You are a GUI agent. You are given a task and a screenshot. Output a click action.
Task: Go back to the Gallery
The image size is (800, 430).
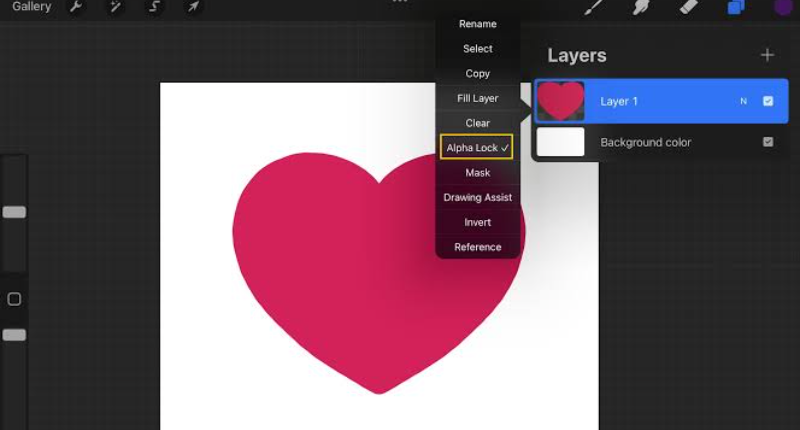pyautogui.click(x=31, y=7)
